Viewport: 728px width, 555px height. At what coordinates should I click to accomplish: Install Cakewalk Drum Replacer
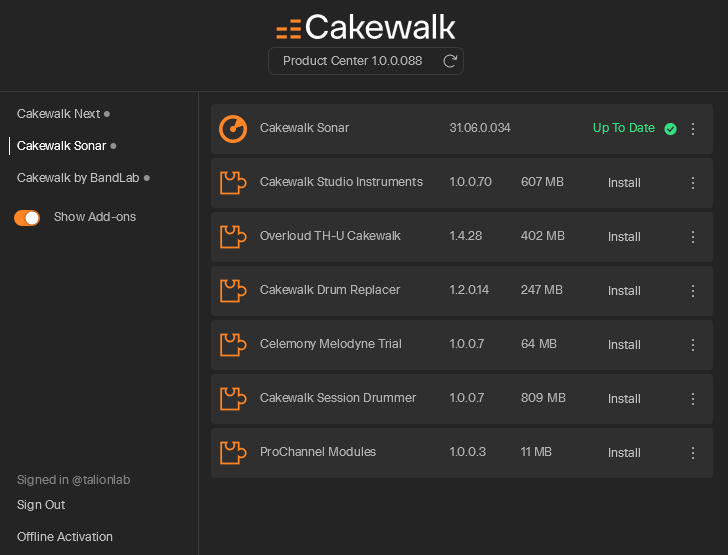pyautogui.click(x=624, y=291)
